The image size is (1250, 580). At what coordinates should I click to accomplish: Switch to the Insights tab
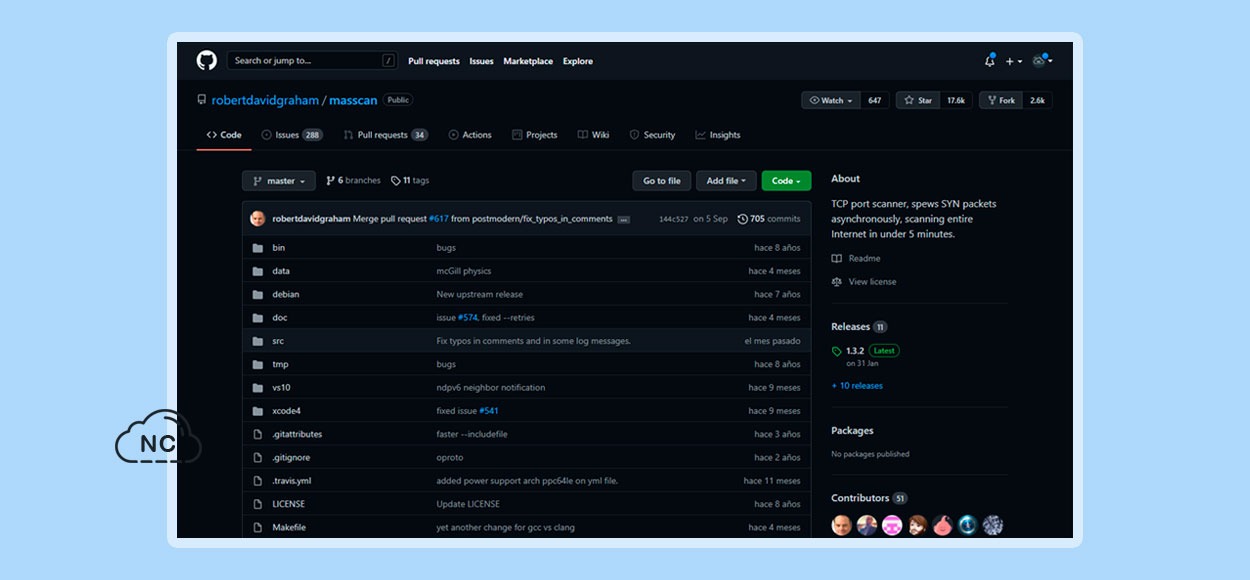coord(718,135)
